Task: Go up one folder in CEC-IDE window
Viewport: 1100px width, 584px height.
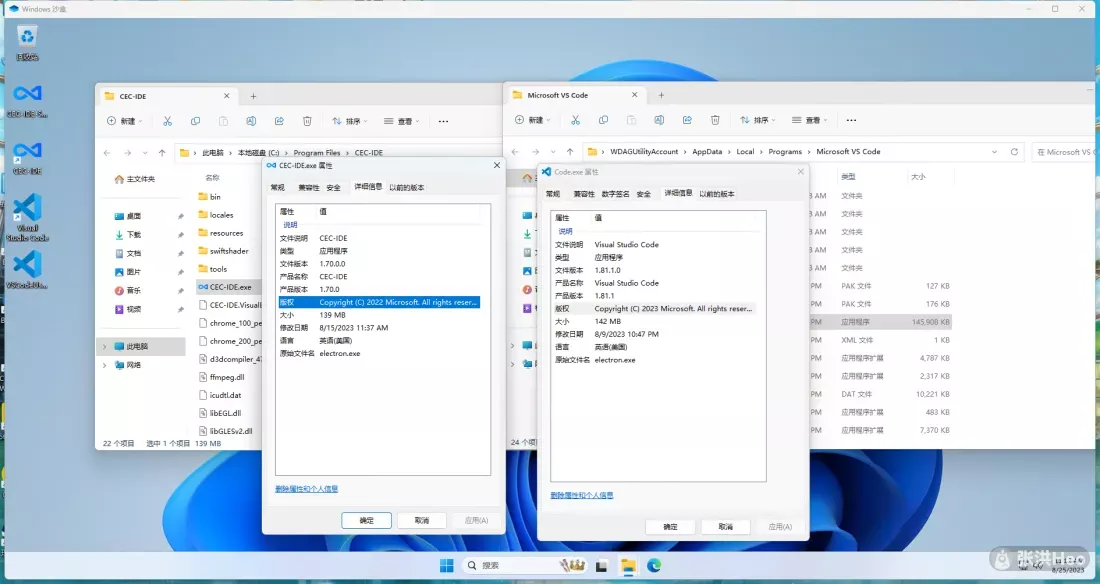Action: [162, 152]
